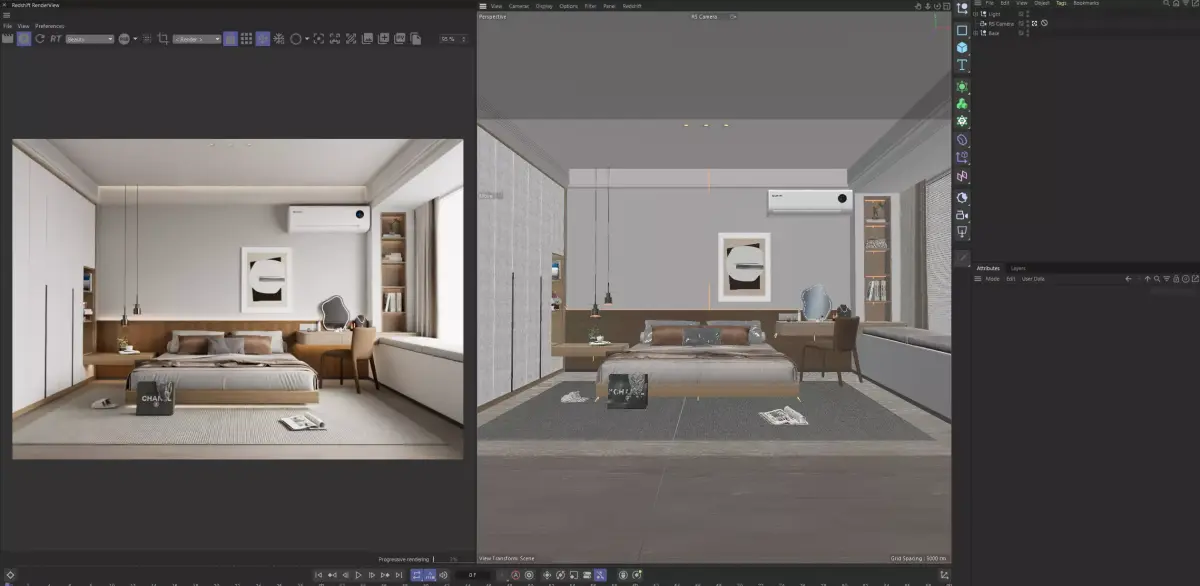Switch to the Attributes tab
The height and width of the screenshot is (586, 1200).
click(x=988, y=268)
